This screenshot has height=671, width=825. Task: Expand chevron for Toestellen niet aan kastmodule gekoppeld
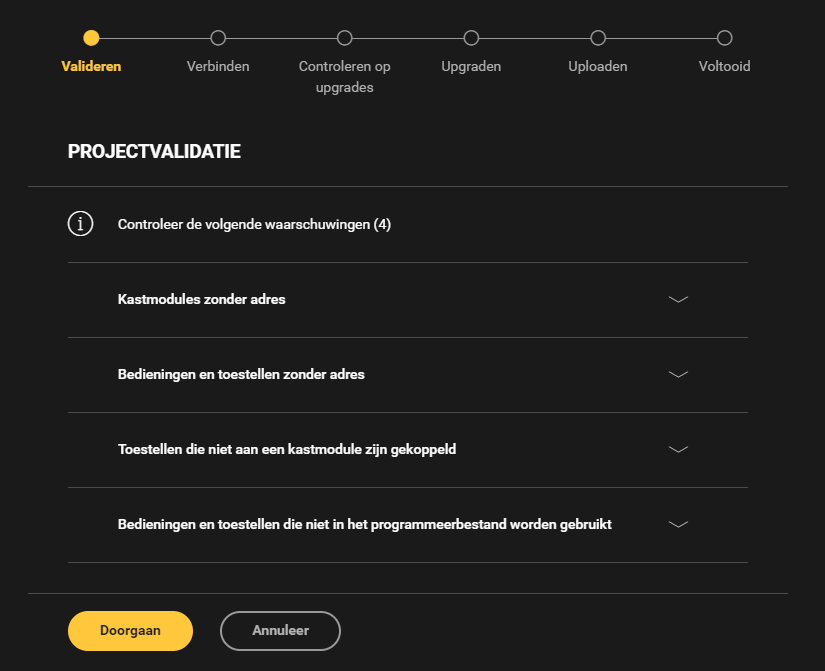pos(678,449)
